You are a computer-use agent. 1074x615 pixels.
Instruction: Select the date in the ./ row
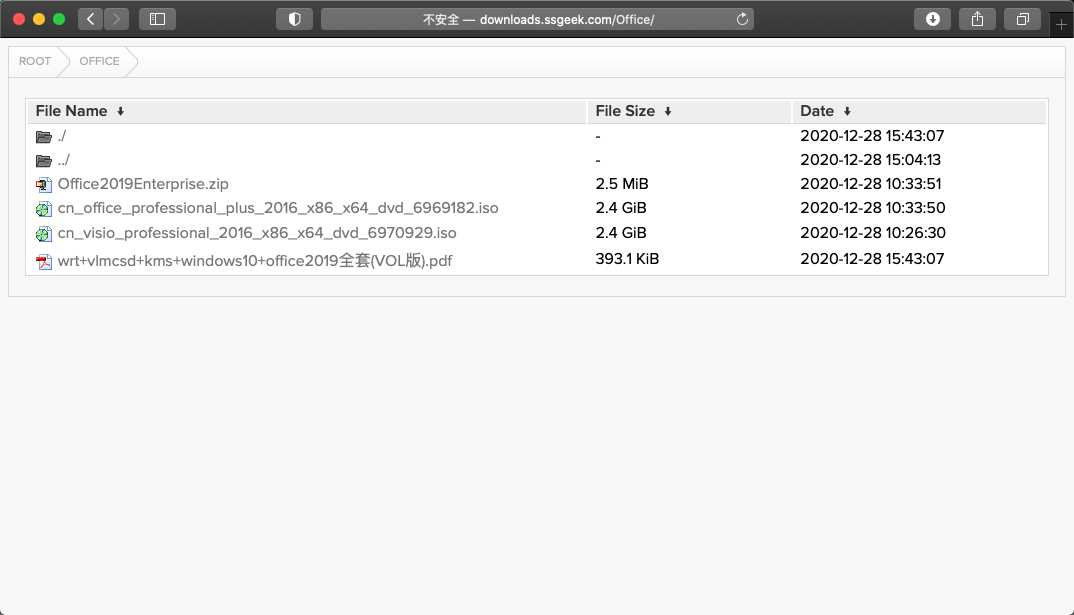pos(872,136)
